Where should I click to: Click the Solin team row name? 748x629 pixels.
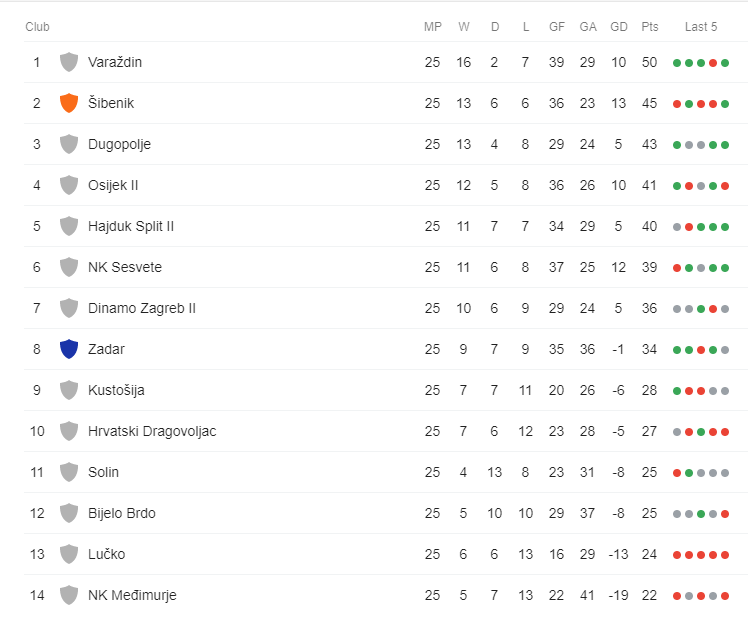103,472
